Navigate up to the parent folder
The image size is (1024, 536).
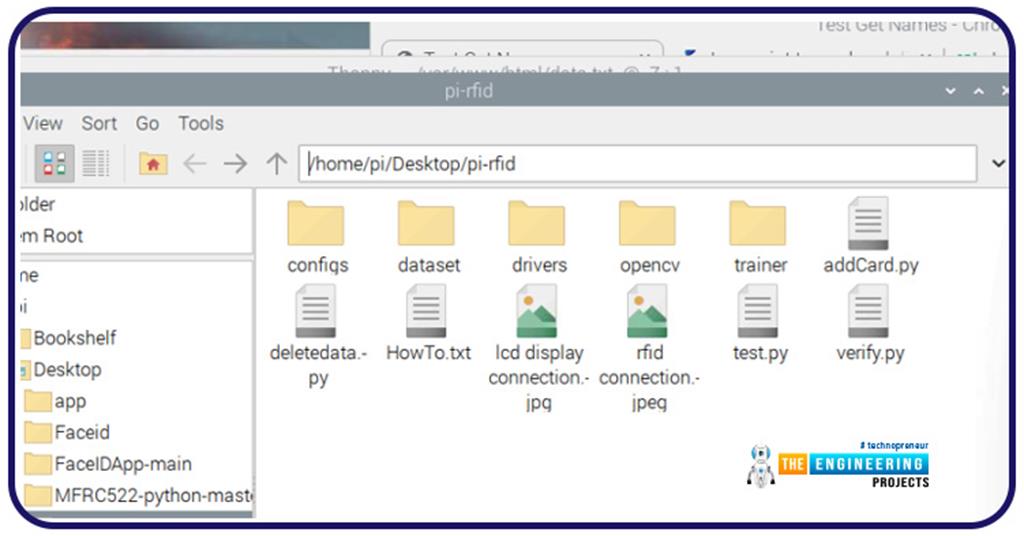pyautogui.click(x=276, y=163)
